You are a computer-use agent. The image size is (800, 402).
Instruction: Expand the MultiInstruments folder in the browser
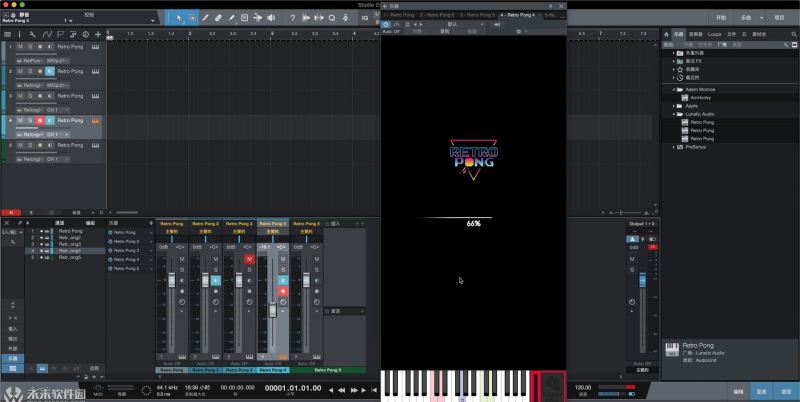click(x=674, y=53)
